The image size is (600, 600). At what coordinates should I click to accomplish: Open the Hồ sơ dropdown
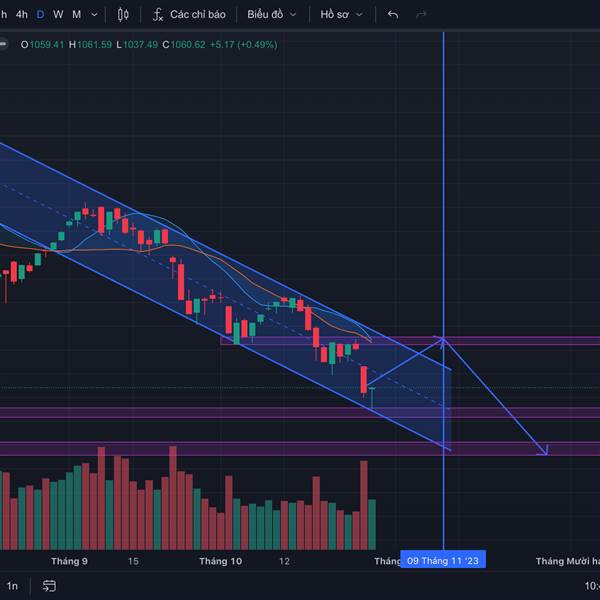point(341,15)
